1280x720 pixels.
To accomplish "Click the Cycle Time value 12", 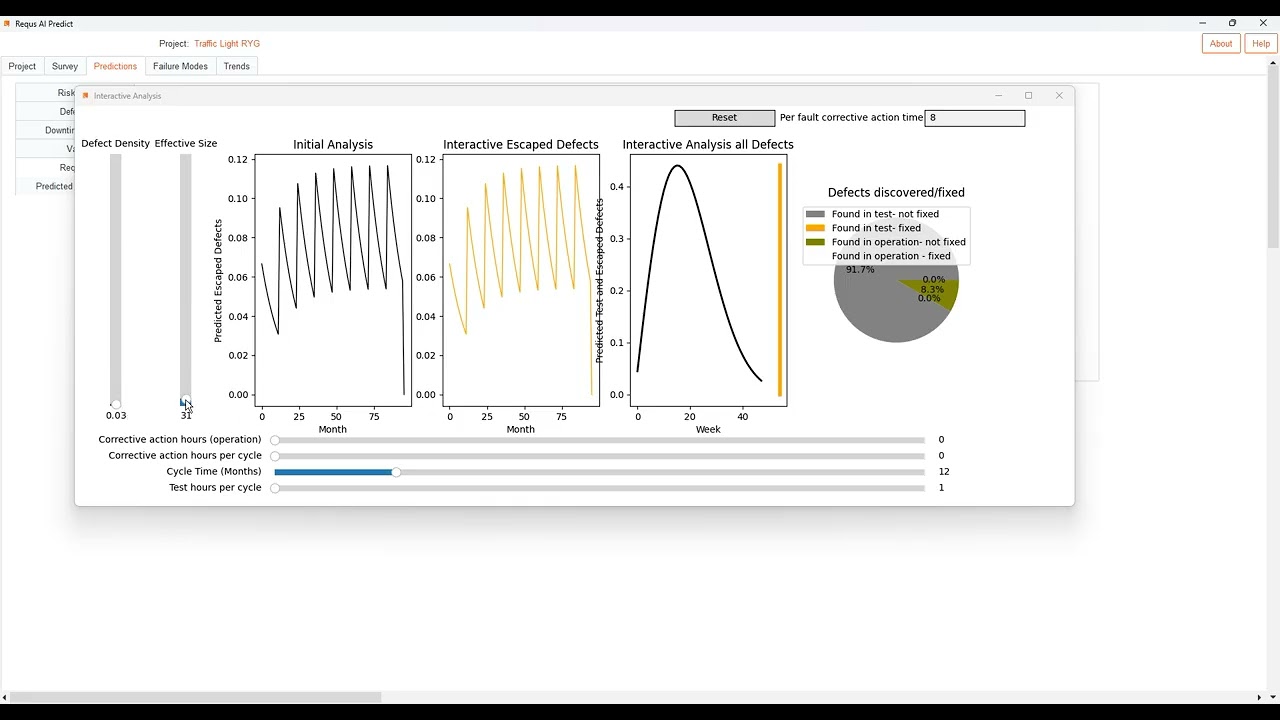I will click(x=944, y=472).
